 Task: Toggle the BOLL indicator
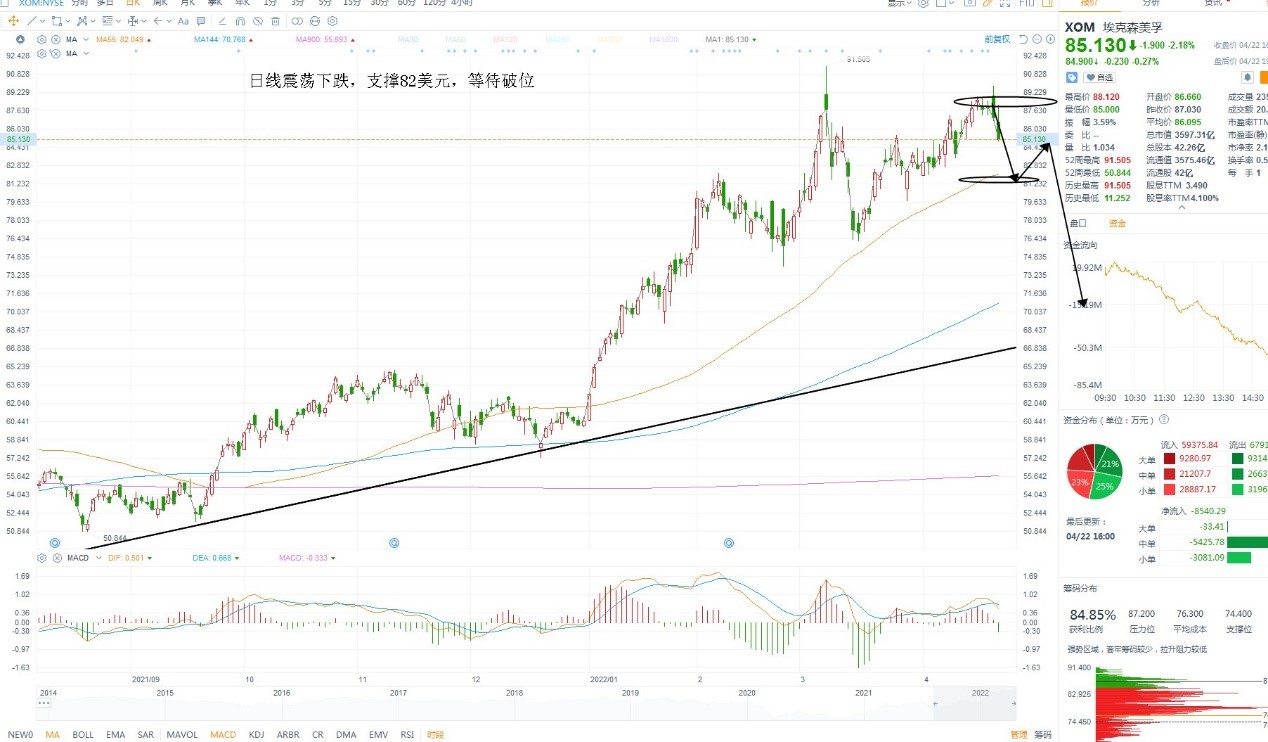pos(83,734)
